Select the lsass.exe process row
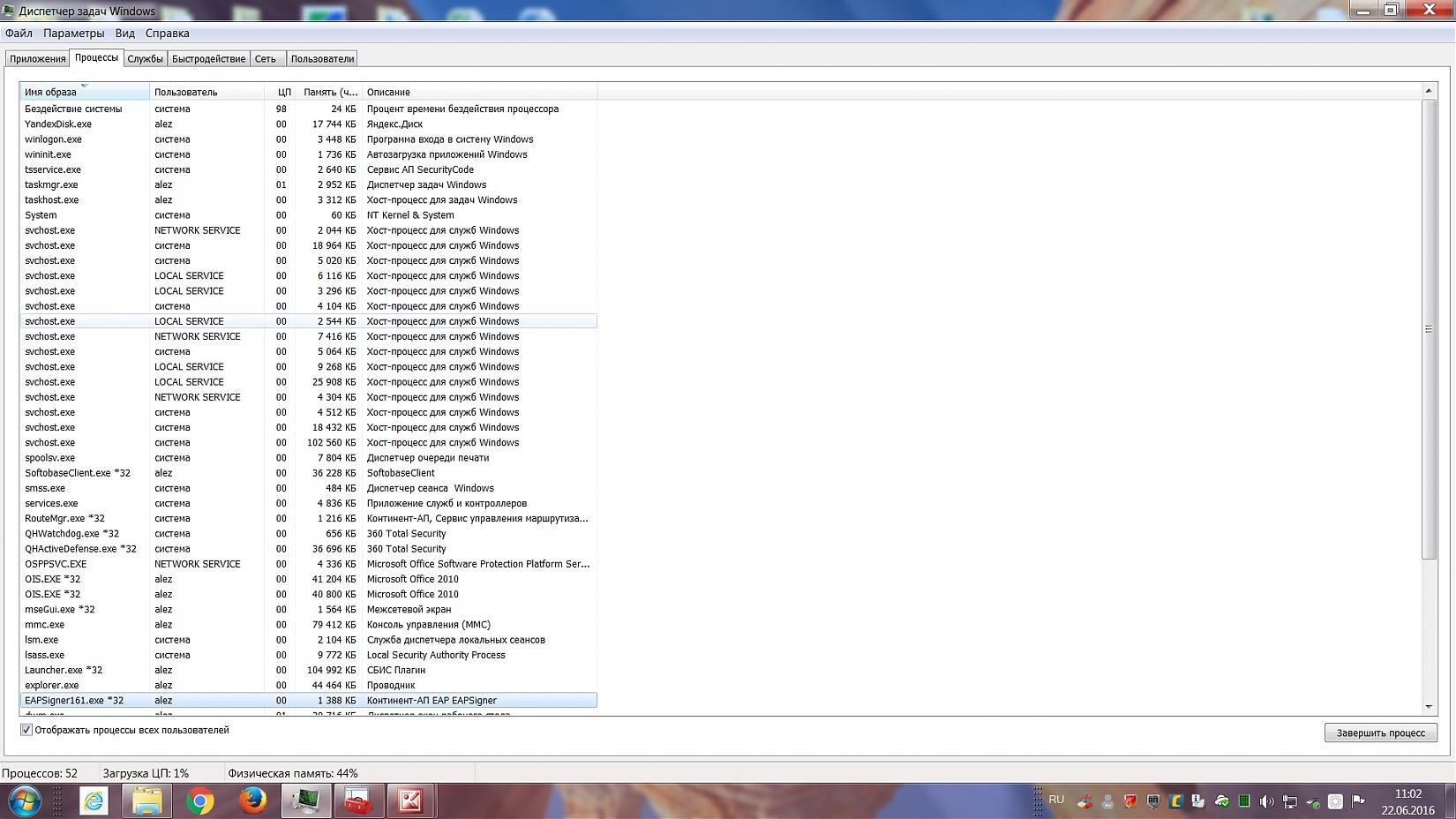 pos(309,656)
